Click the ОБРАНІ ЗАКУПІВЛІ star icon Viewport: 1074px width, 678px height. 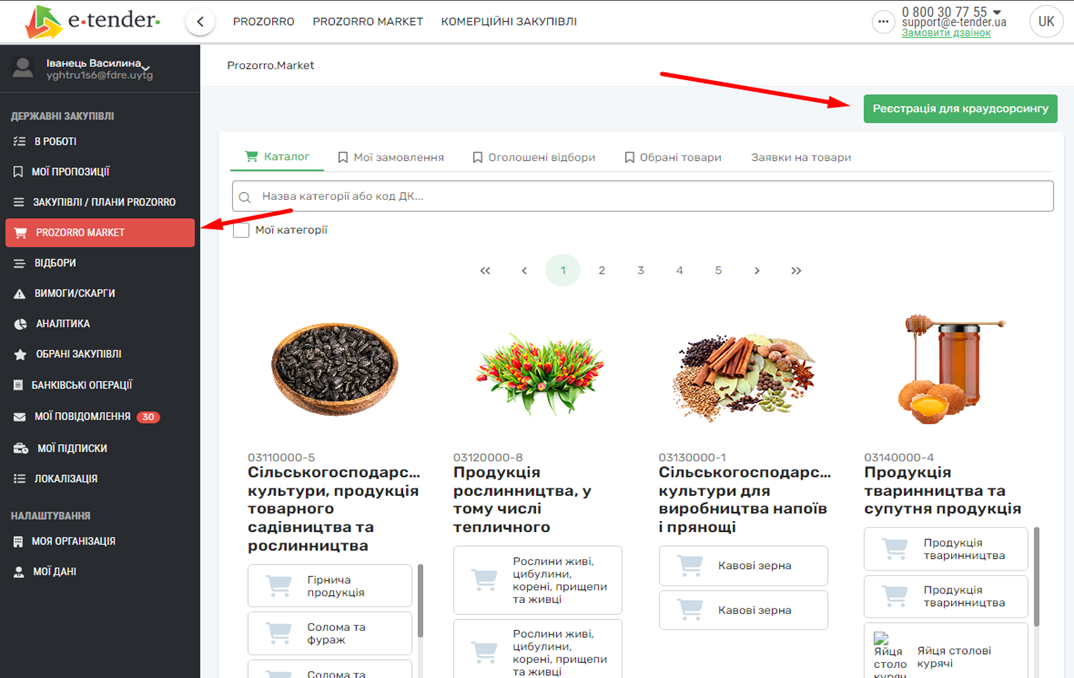[21, 355]
